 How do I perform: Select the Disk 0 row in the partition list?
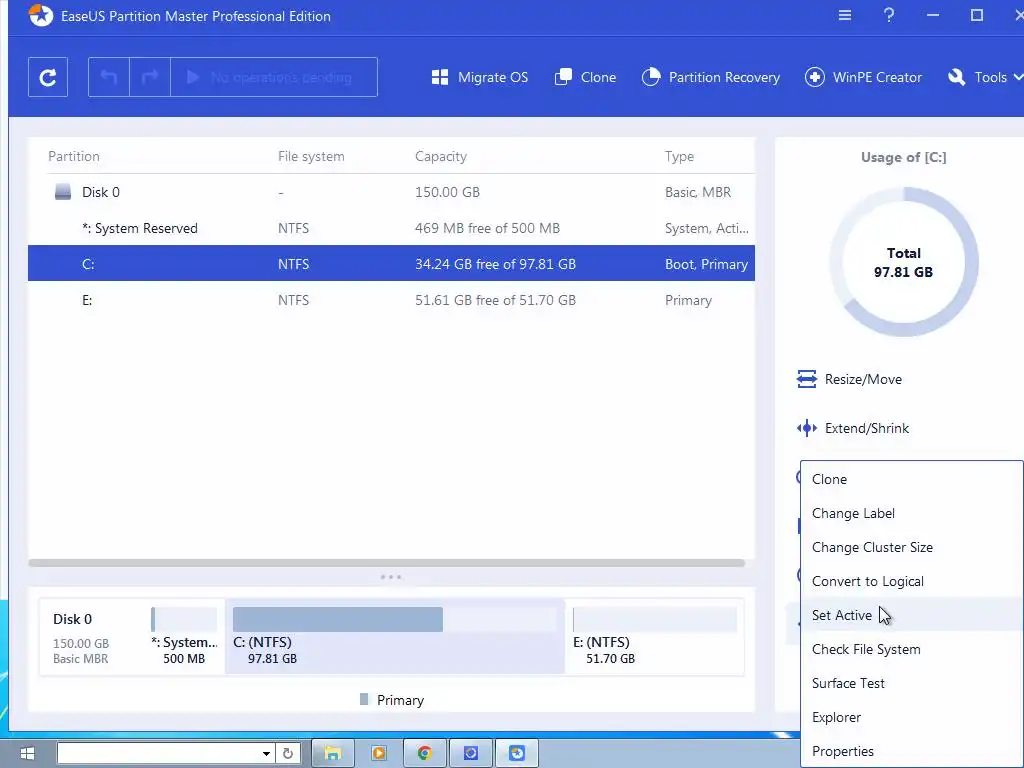pyautogui.click(x=391, y=192)
